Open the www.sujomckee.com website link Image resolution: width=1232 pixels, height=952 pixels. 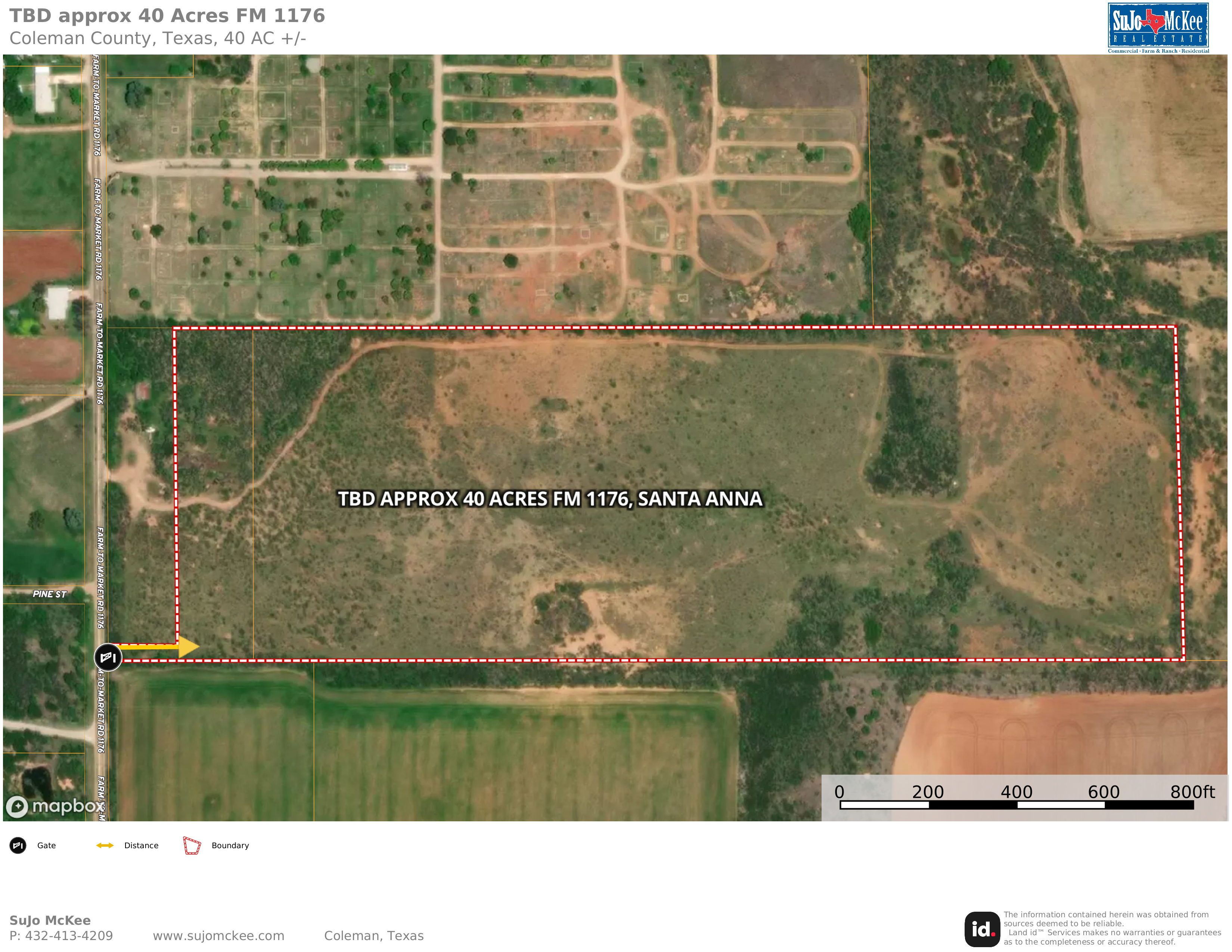(218, 936)
